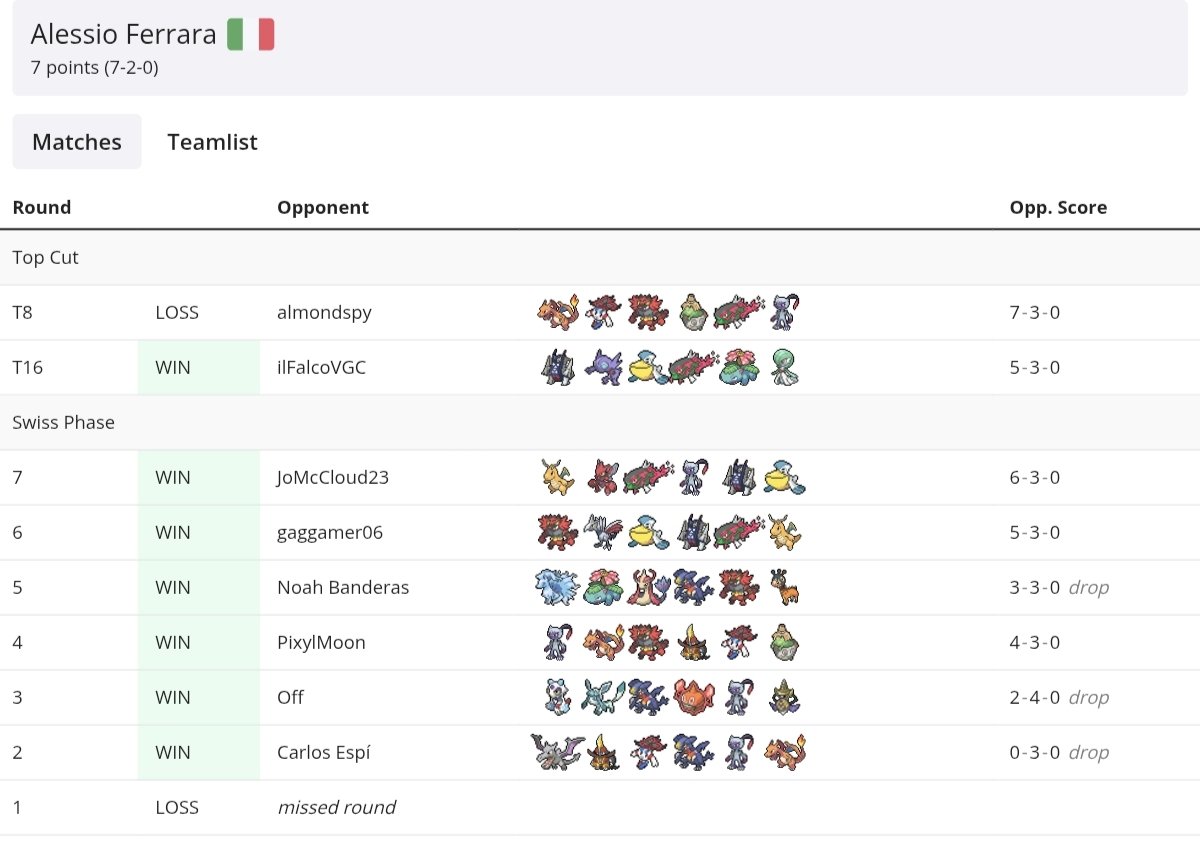Screen dimensions: 1200x842
Task: Click Aegislash sprite in Off's team
Action: pyautogui.click(x=784, y=698)
